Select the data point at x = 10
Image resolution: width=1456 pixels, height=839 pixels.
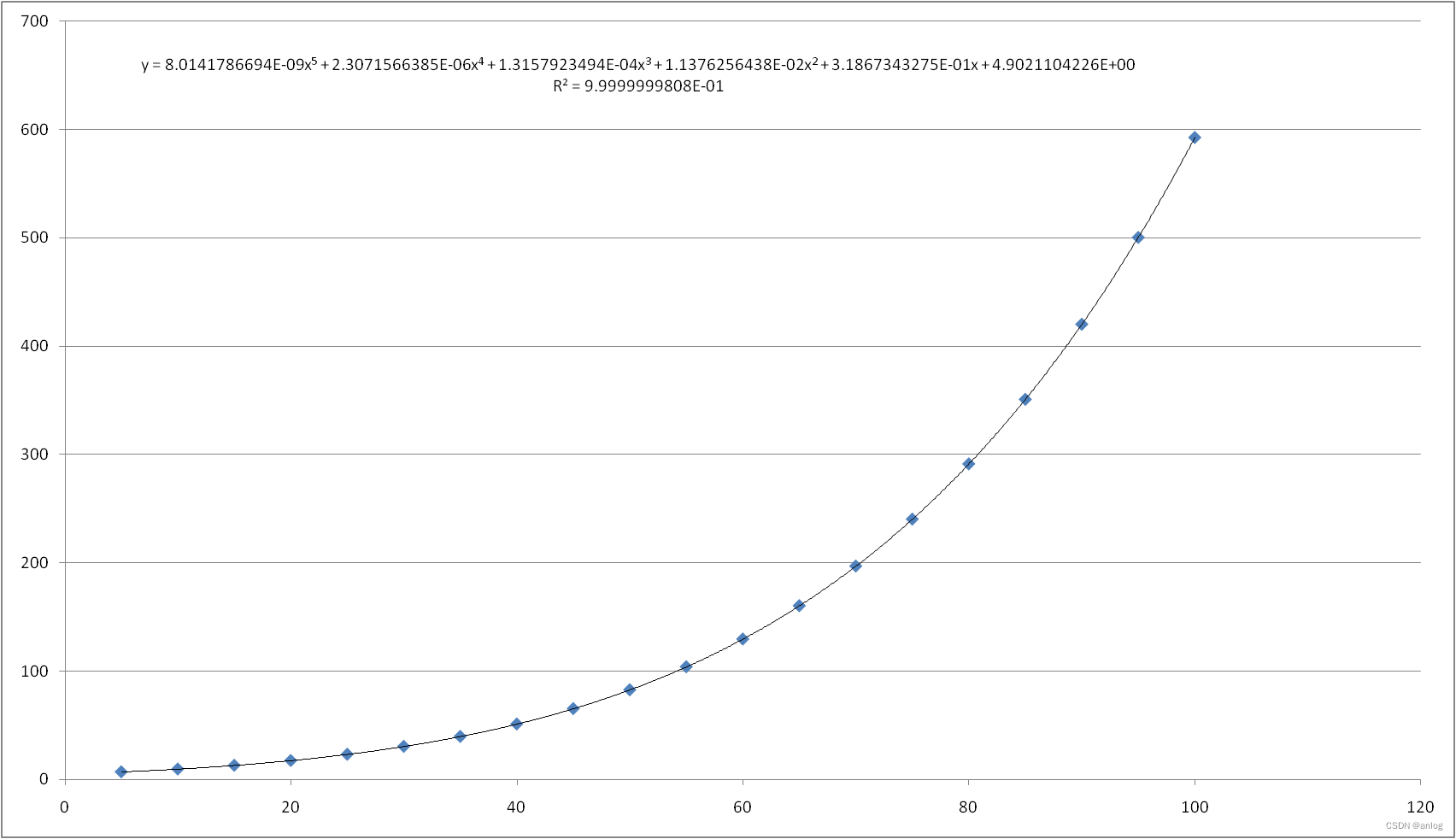point(178,769)
